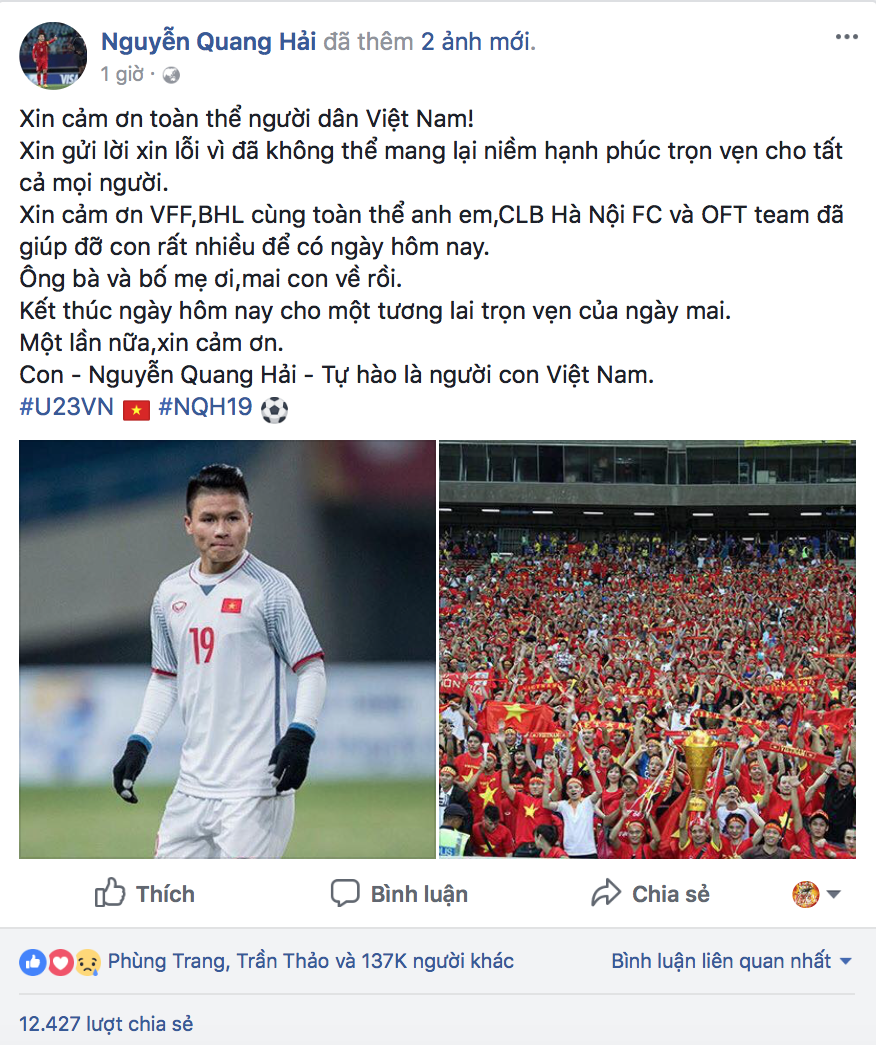Open the #U23VN hashtag

tap(67, 407)
